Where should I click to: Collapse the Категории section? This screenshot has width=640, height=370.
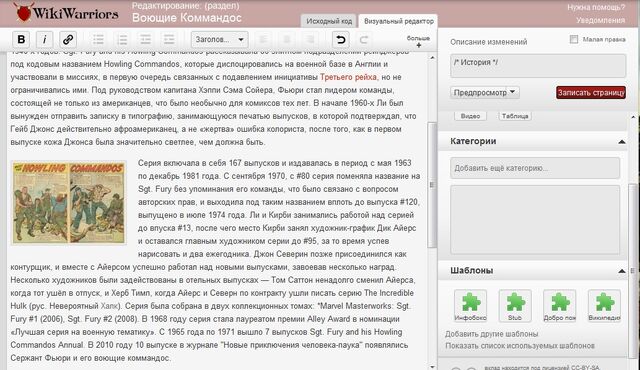coord(622,142)
